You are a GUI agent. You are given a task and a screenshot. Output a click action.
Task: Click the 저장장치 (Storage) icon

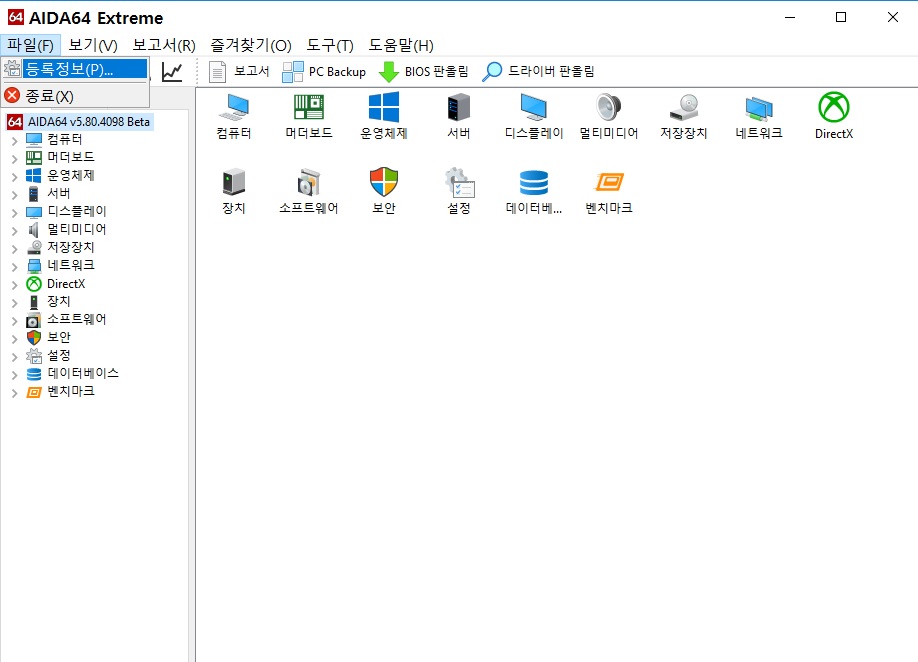[x=683, y=113]
